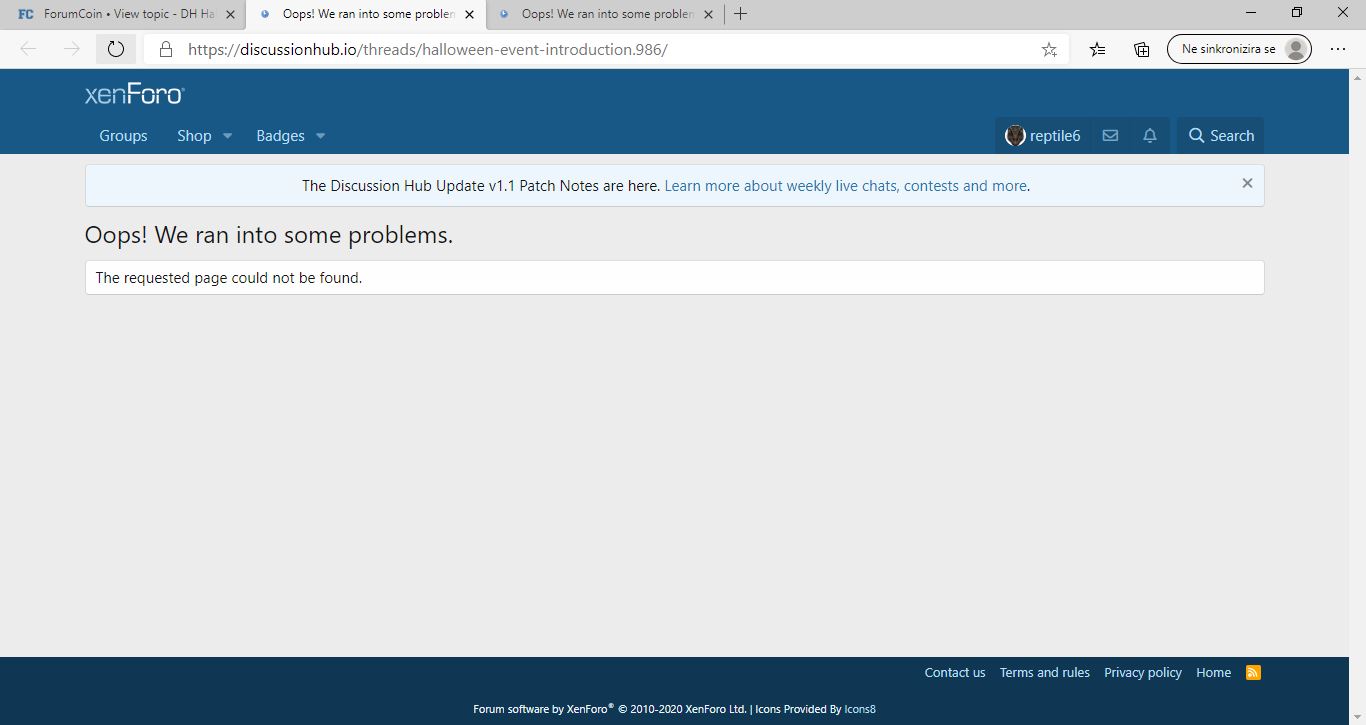This screenshot has height=725, width=1366.
Task: Open the Favorites list icon
Action: click(x=1098, y=49)
